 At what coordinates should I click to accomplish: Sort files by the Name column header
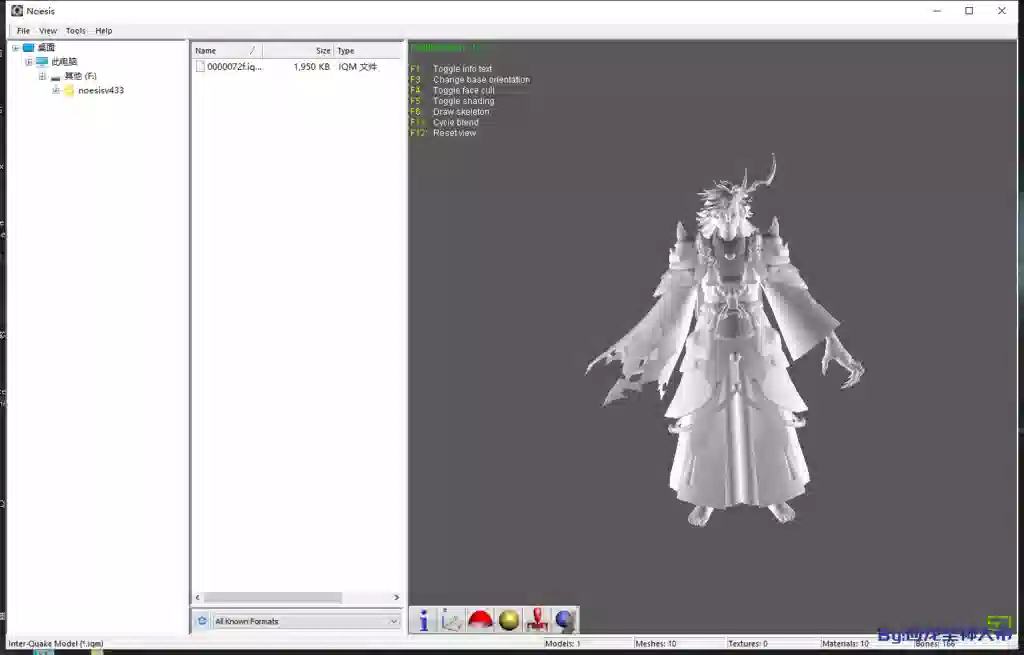coord(227,50)
